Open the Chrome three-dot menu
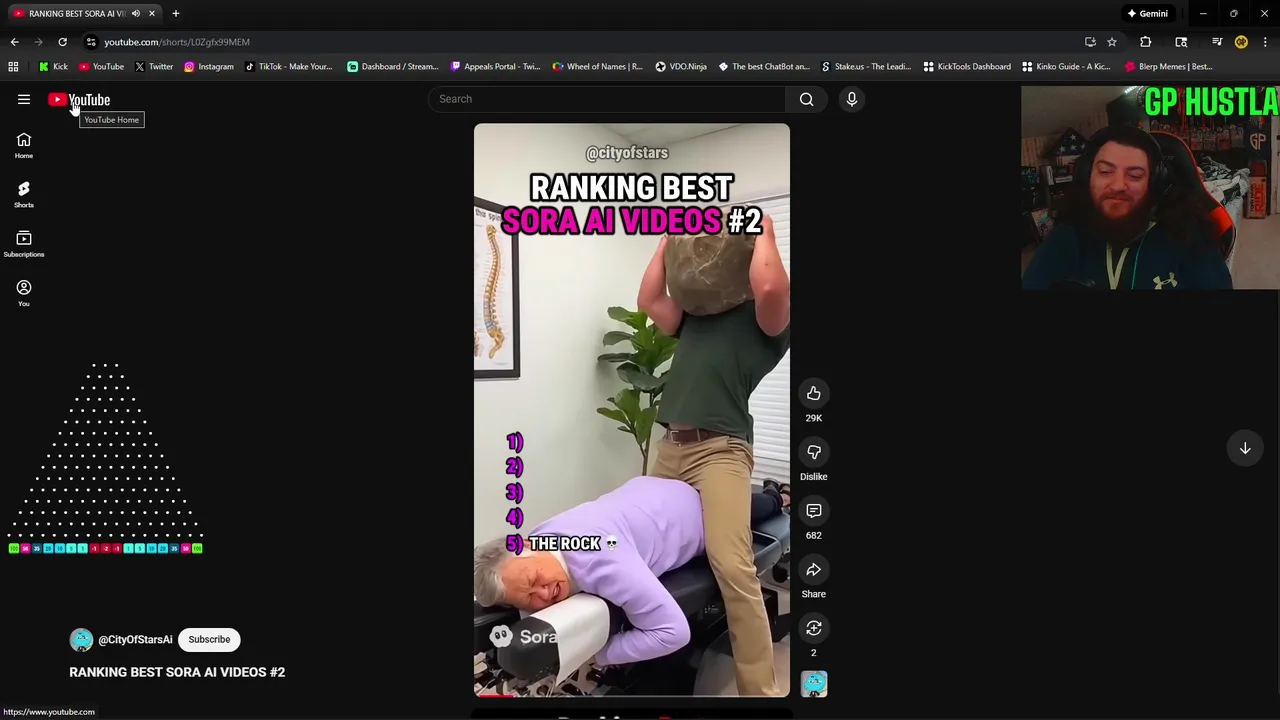 pyautogui.click(x=1265, y=42)
